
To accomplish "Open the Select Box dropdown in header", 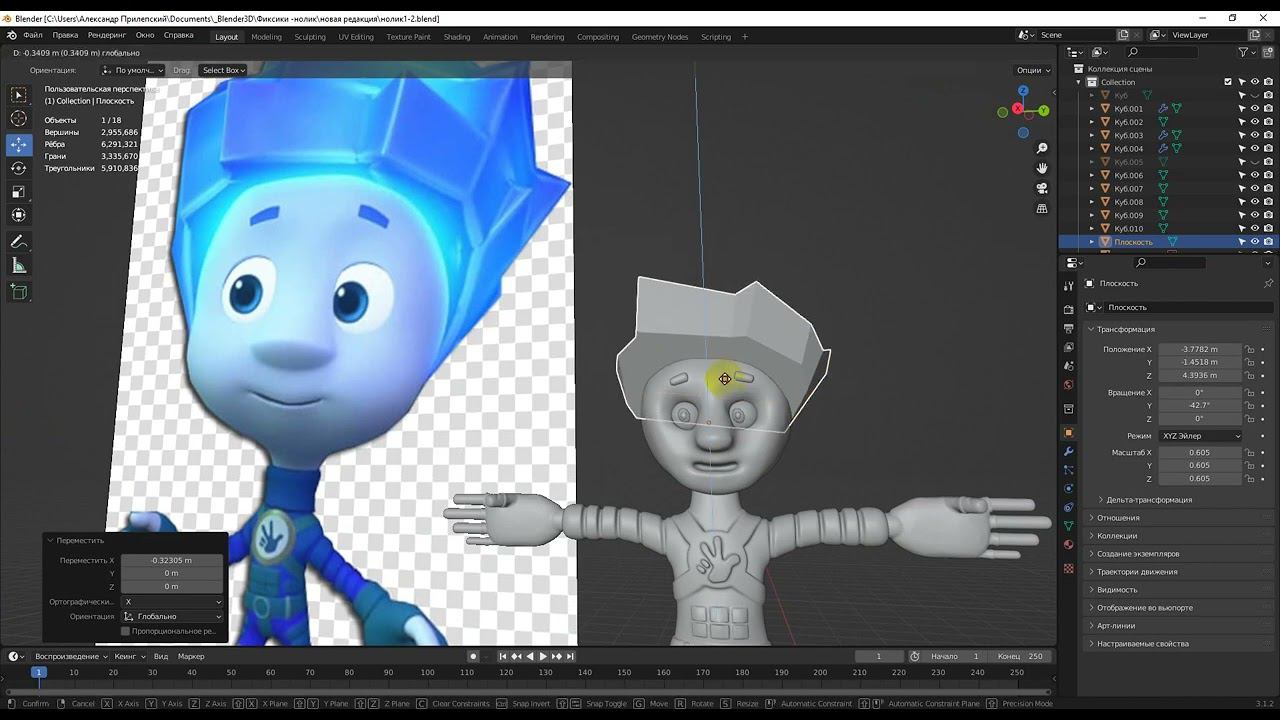I will coord(223,70).
